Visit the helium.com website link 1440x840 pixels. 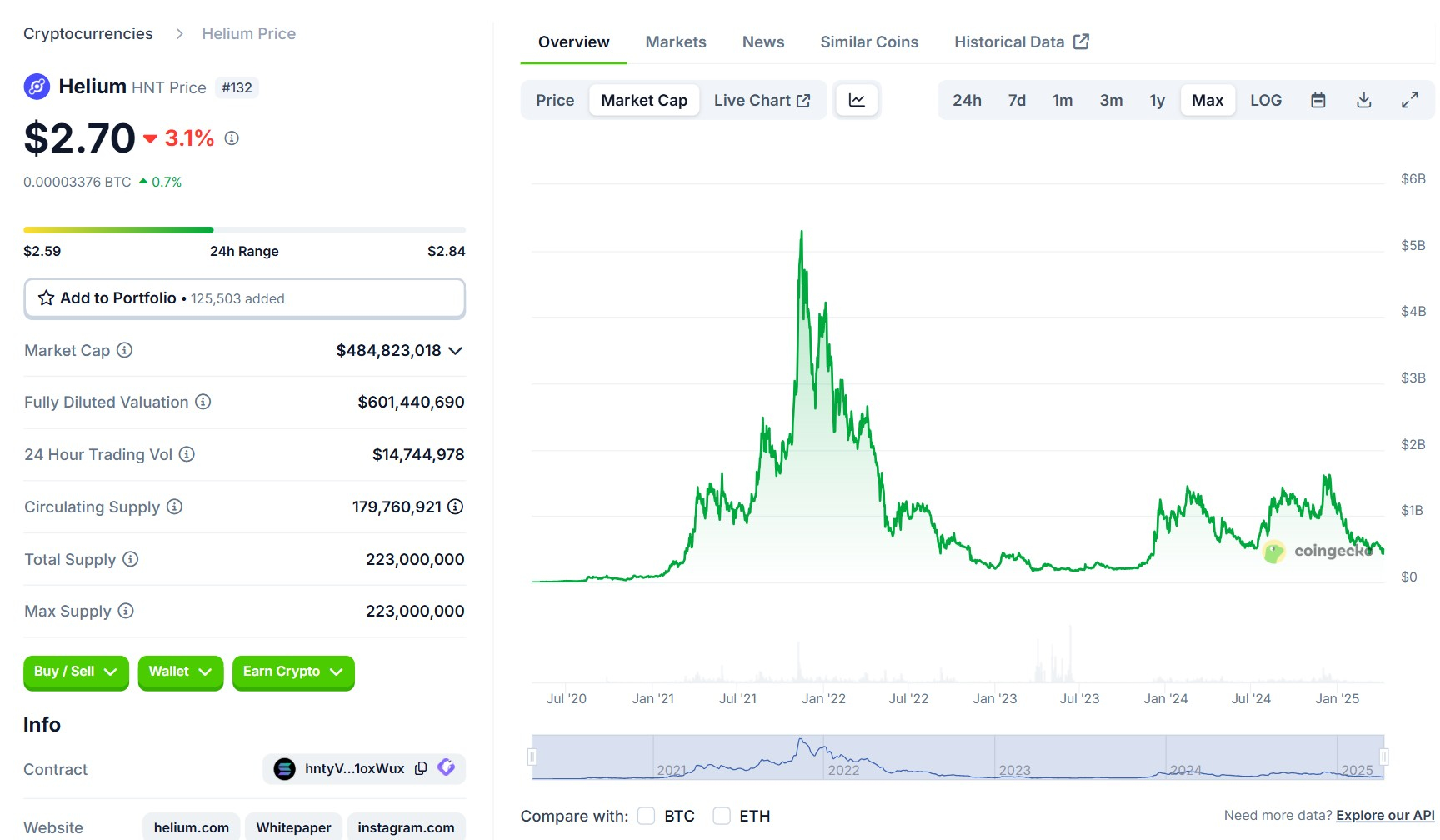(x=191, y=827)
